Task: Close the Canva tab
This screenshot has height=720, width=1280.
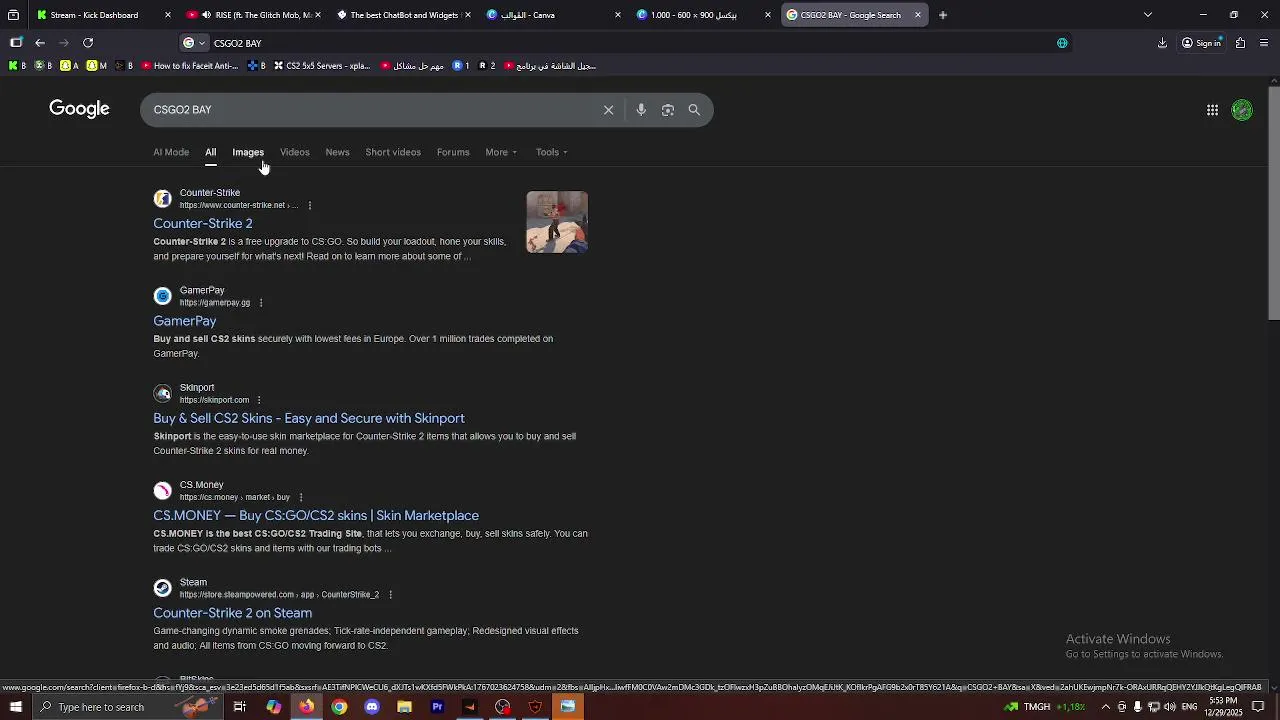Action: (x=617, y=15)
